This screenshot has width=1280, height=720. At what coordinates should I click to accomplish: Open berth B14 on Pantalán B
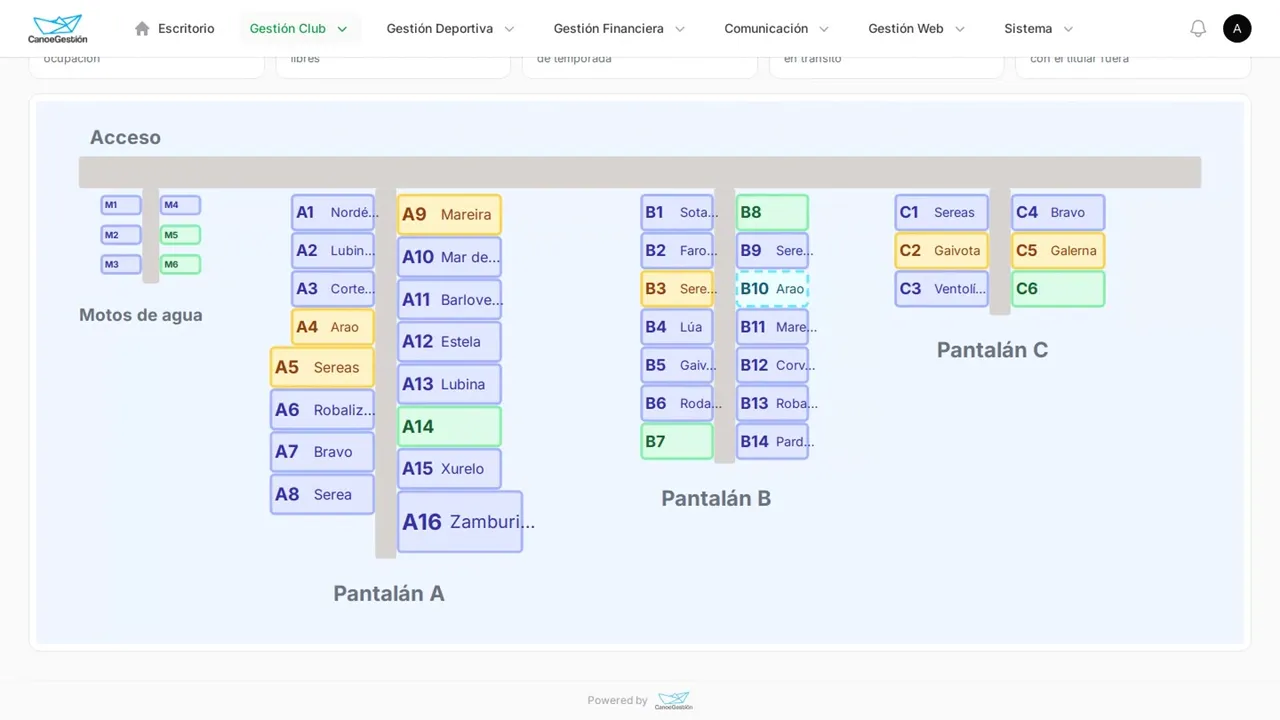pyautogui.click(x=772, y=441)
